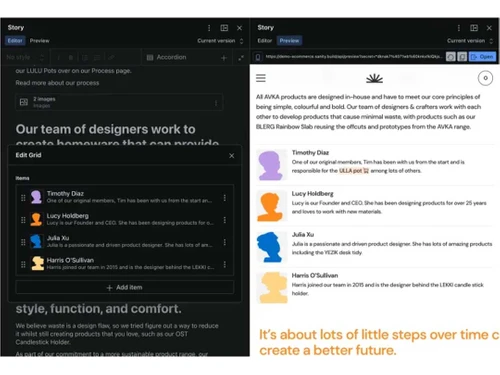Open hamburger menu in site preview
500x375 pixels.
point(261,78)
